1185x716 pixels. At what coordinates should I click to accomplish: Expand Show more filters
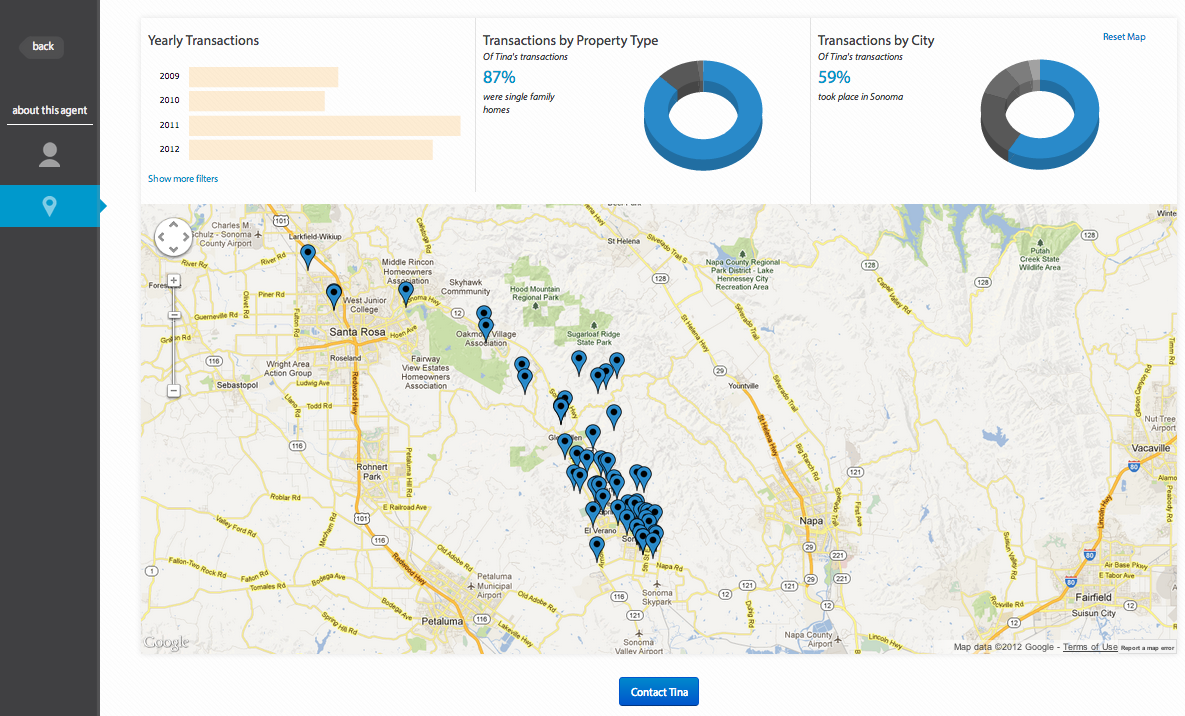(x=183, y=179)
